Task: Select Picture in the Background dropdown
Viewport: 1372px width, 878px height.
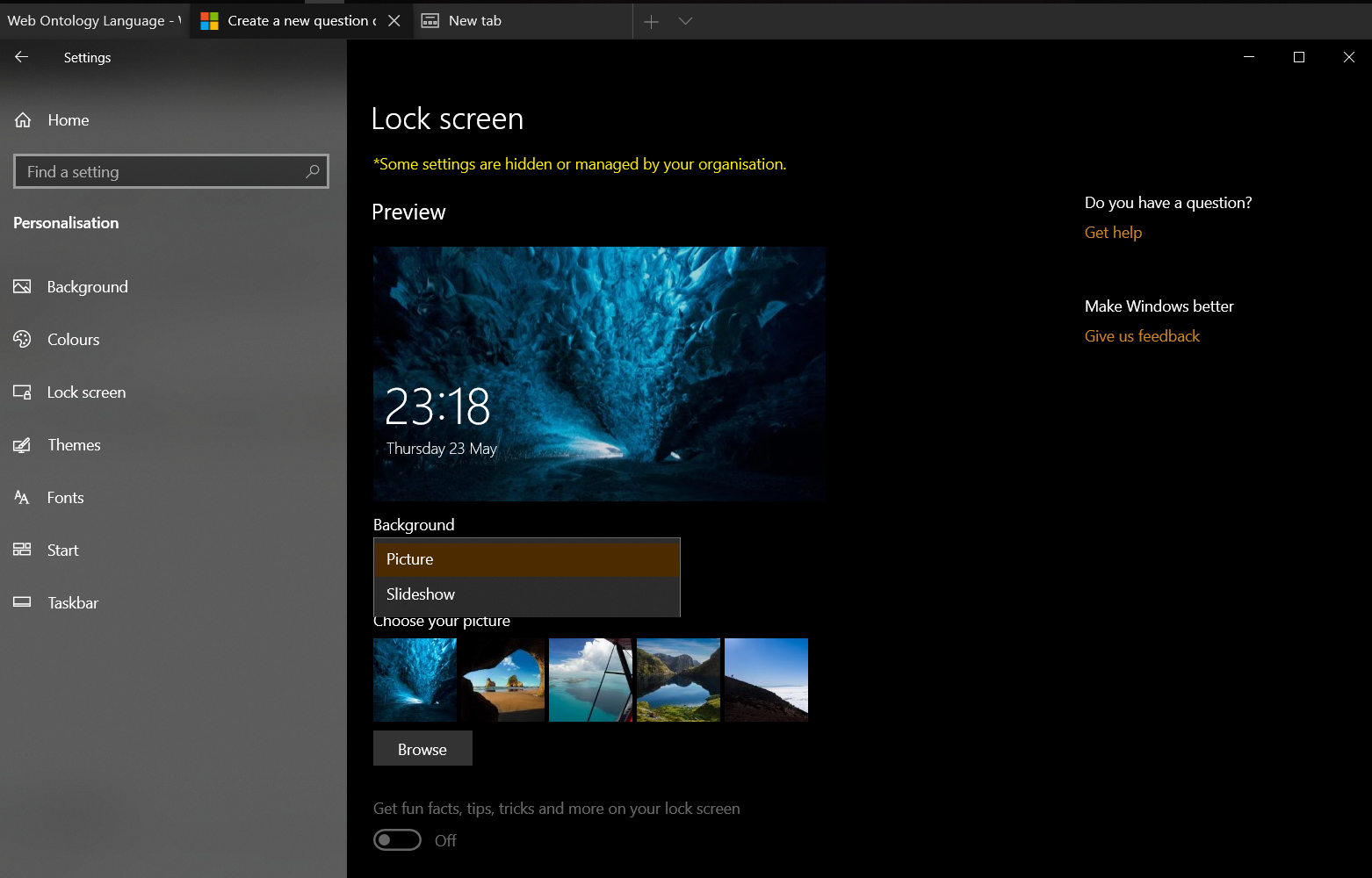Action: click(x=409, y=558)
